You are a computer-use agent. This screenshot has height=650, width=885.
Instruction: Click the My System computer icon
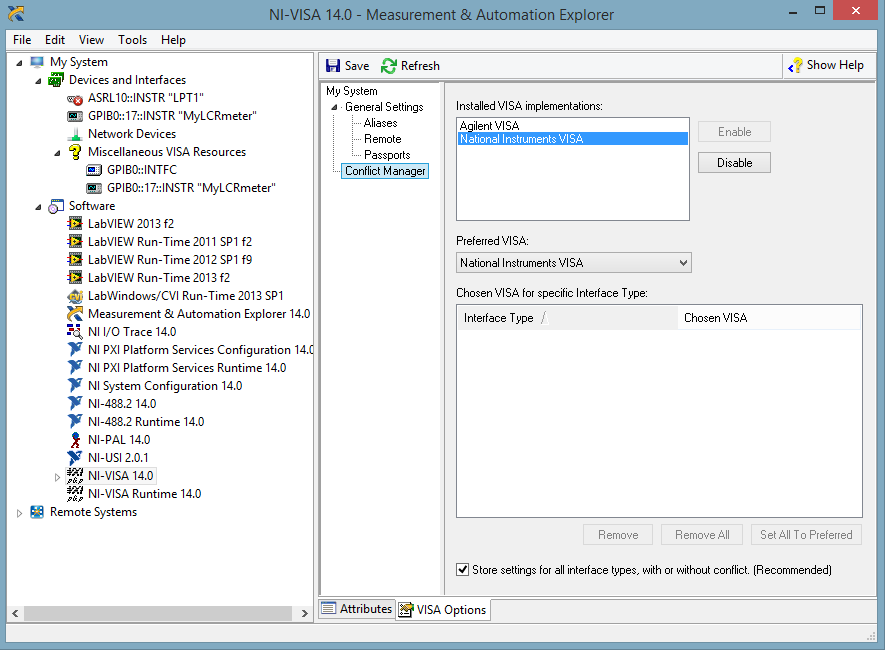37,62
